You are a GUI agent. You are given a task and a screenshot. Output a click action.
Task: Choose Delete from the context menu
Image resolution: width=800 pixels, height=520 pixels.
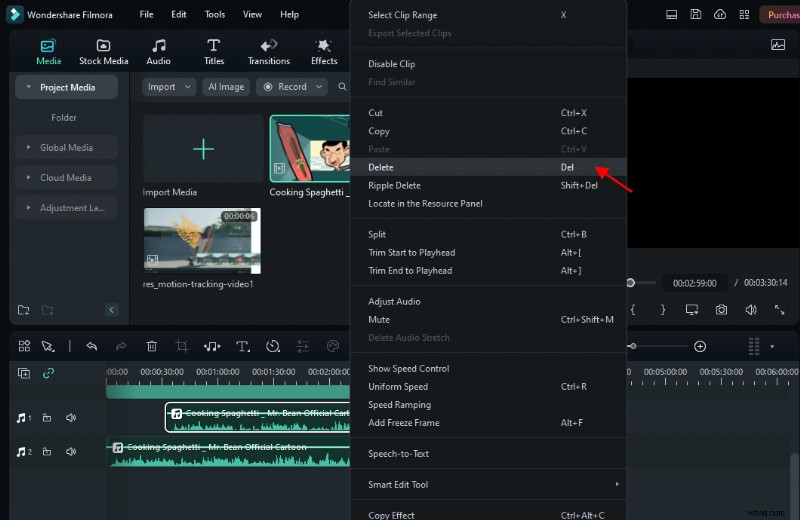(488, 167)
